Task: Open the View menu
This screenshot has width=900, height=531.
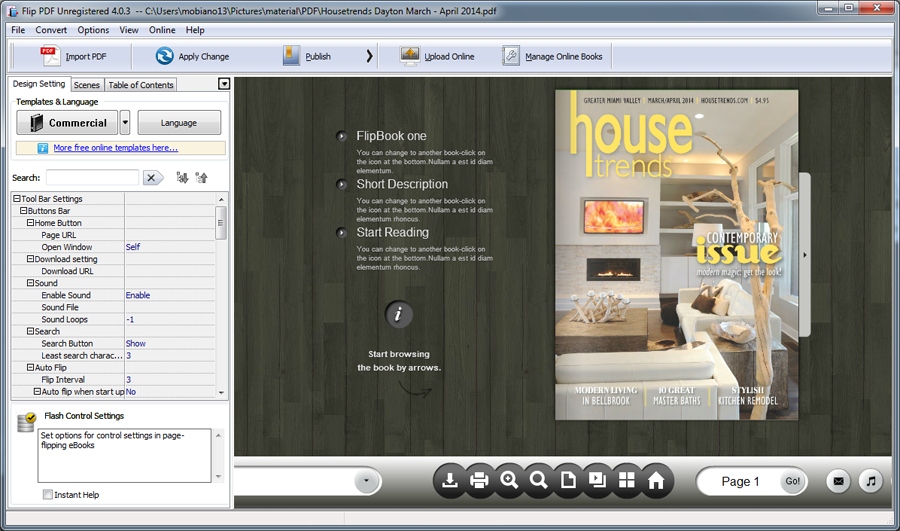Action: (129, 30)
